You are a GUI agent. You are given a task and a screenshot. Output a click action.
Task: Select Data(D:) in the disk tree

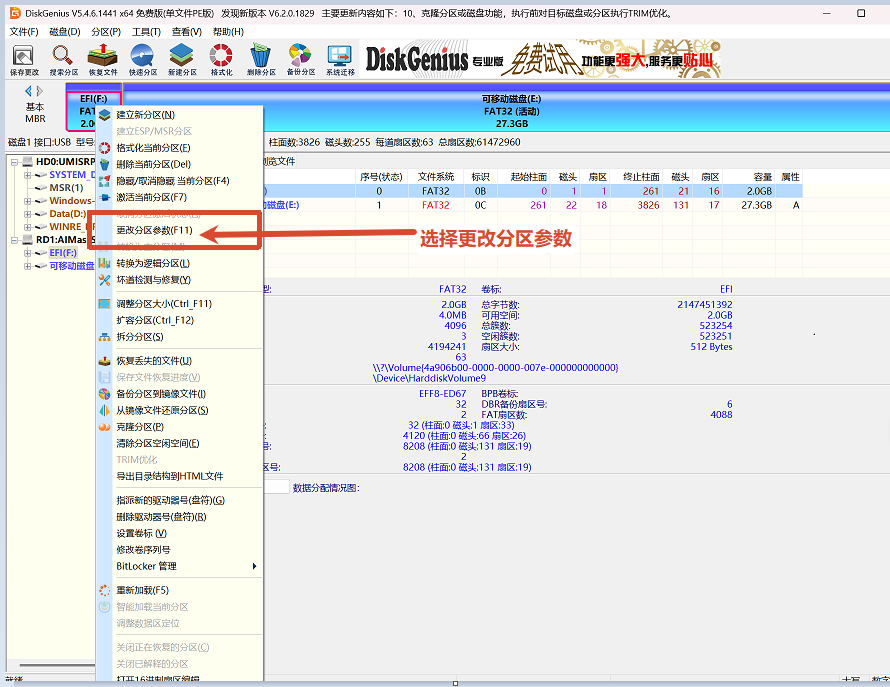68,214
